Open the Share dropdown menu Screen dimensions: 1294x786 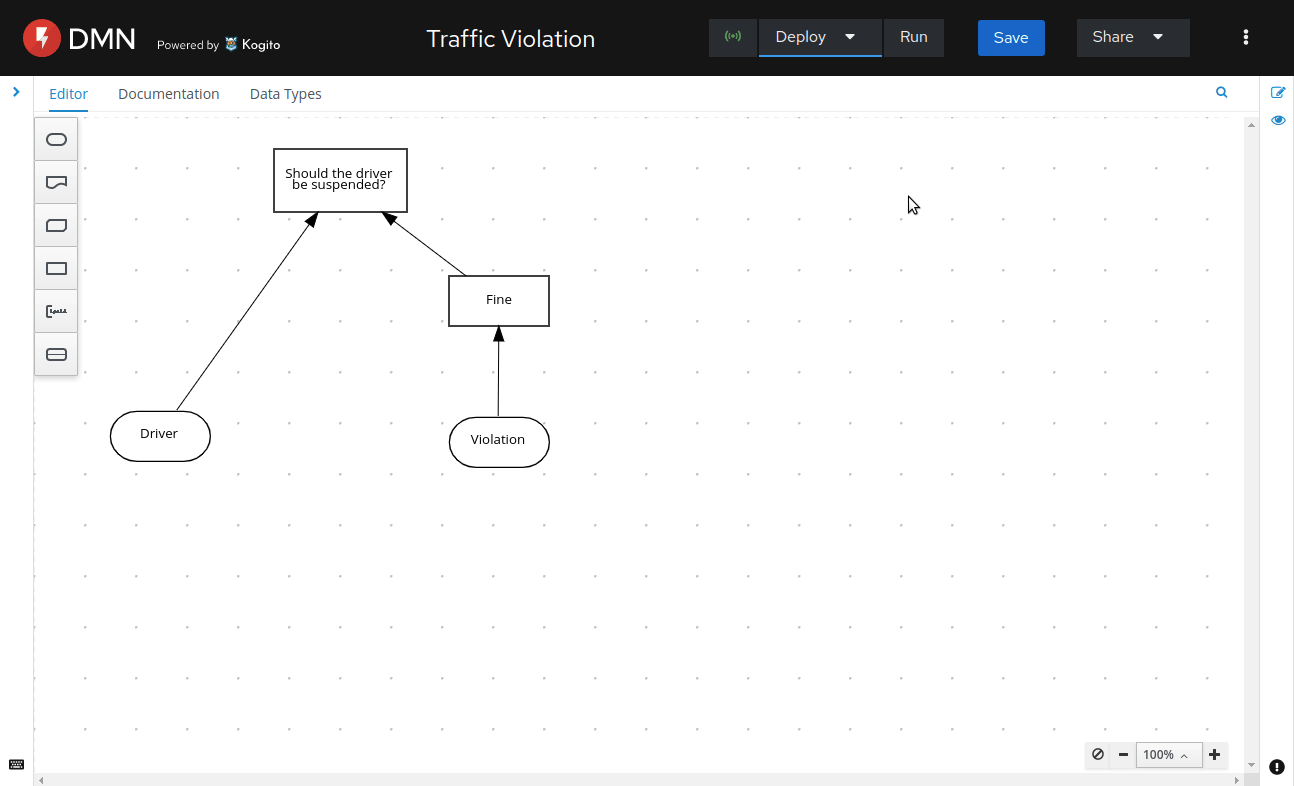coord(1132,37)
